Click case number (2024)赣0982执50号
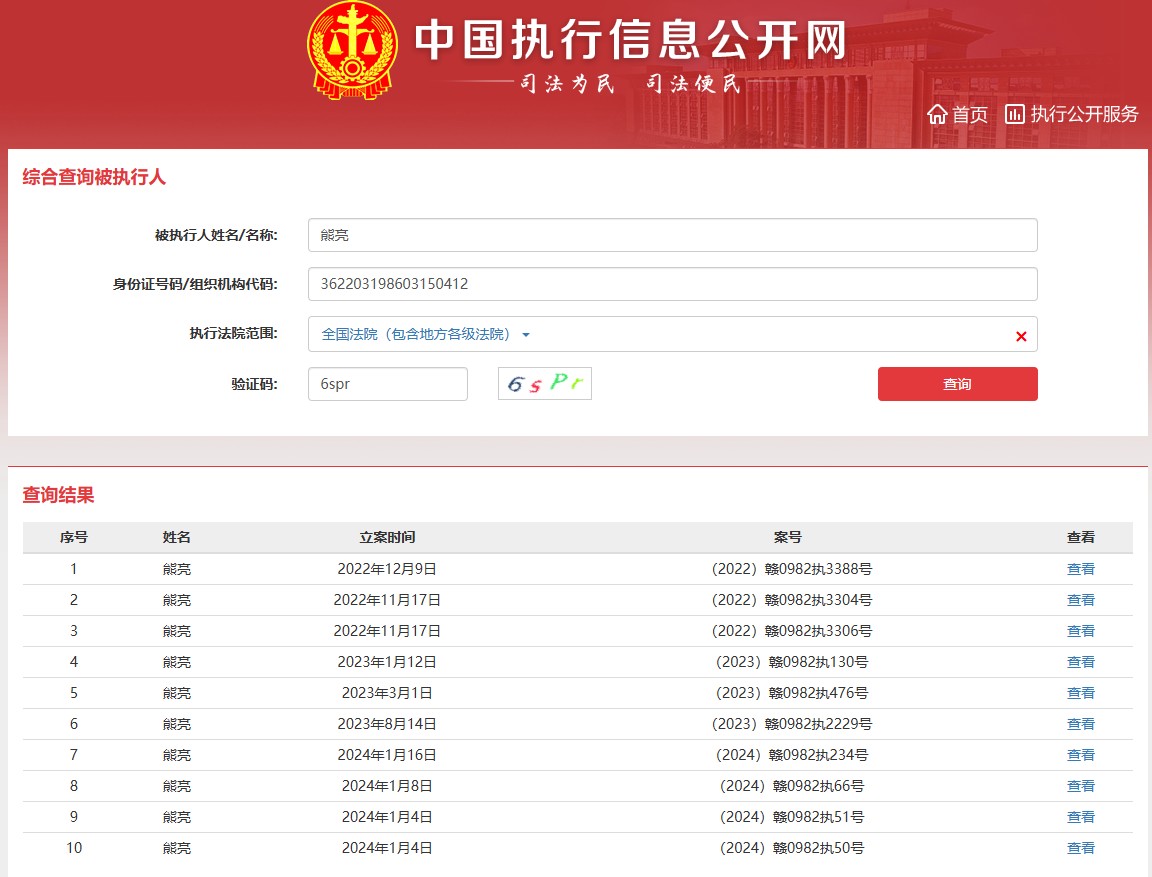Image resolution: width=1152 pixels, height=877 pixels. (x=792, y=848)
